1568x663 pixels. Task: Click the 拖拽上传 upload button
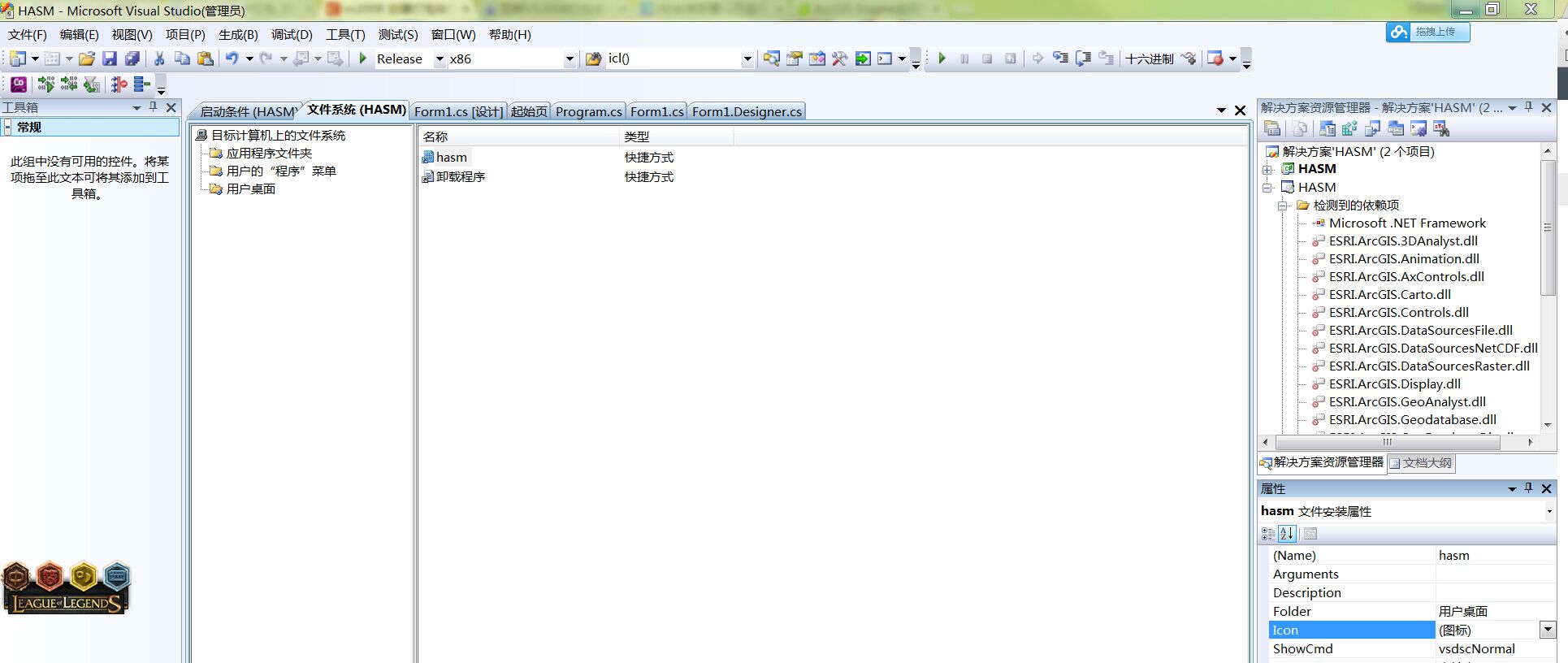click(1427, 32)
